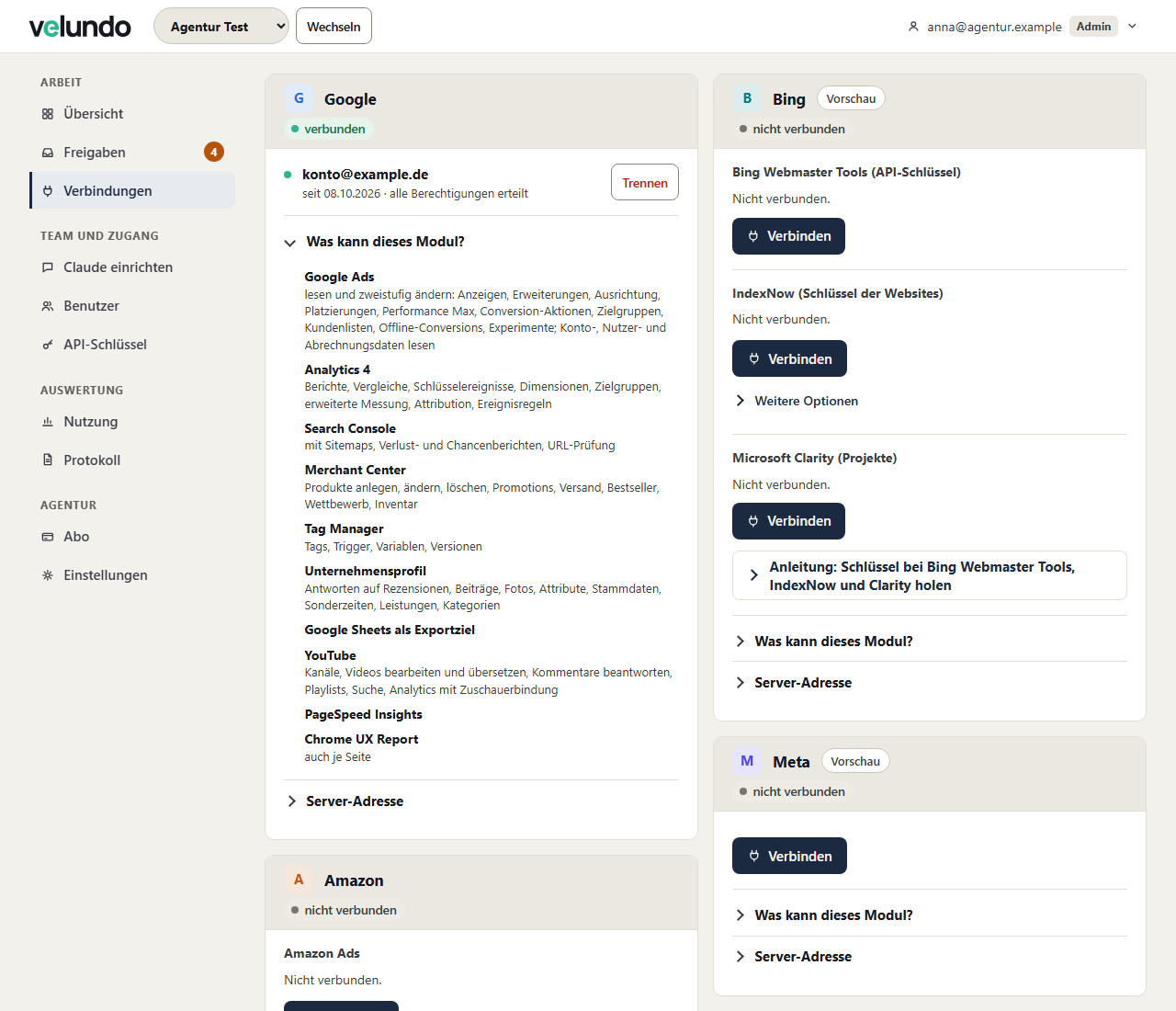Click the Protokoll document icon
This screenshot has width=1176, height=1011.
[48, 460]
